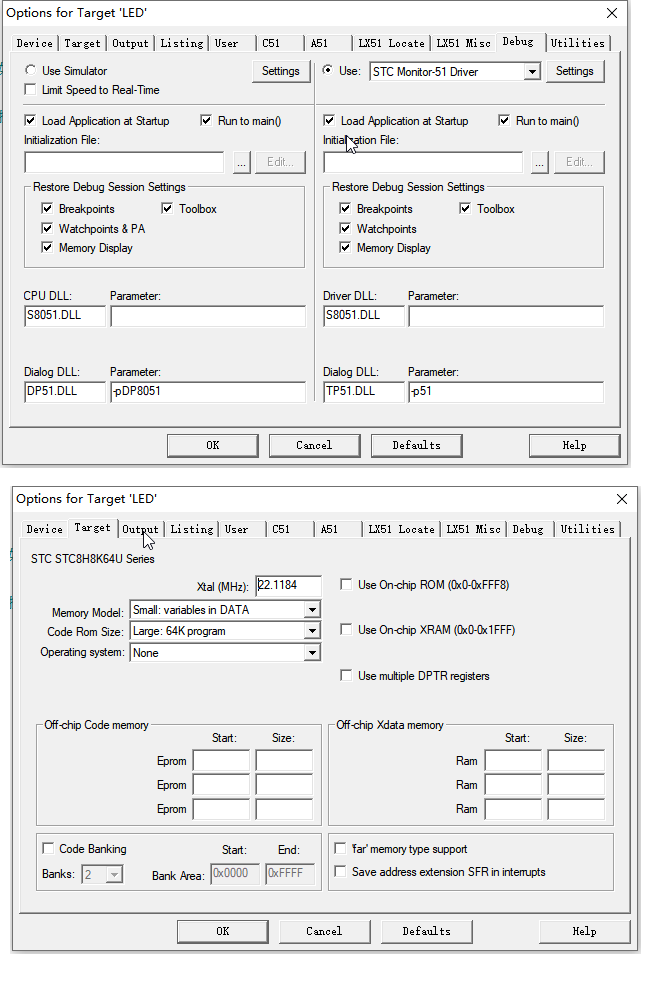Toggle simulator Memory Display checkbox
This screenshot has height=994, width=656.
pos(47,247)
